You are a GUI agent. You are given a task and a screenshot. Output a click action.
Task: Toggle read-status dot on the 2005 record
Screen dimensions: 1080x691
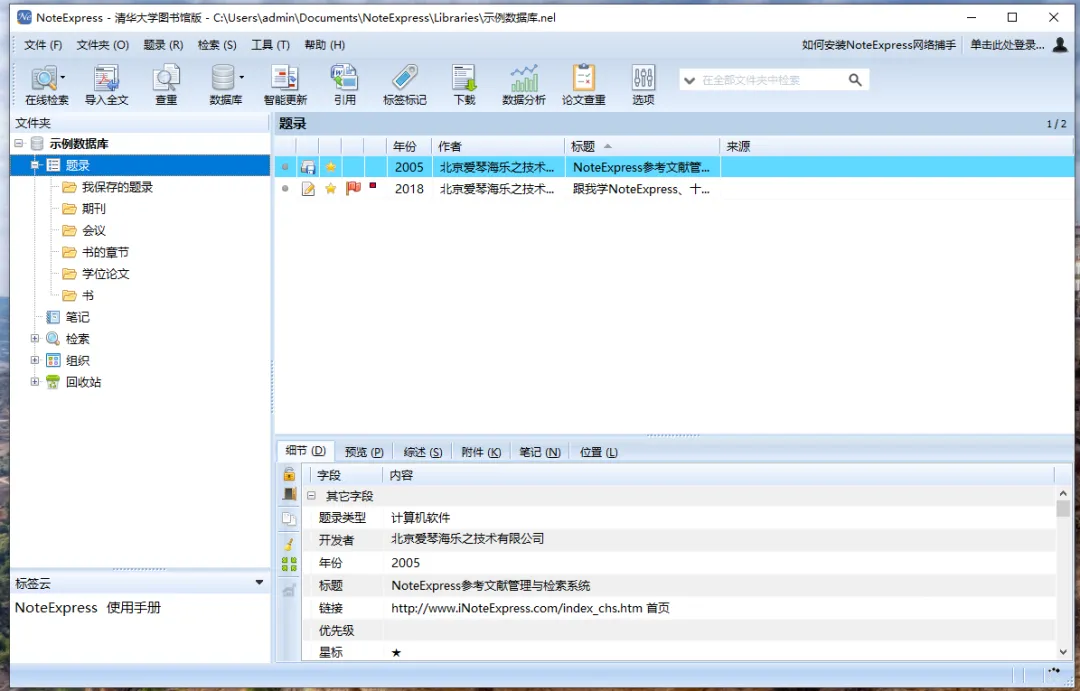285,167
